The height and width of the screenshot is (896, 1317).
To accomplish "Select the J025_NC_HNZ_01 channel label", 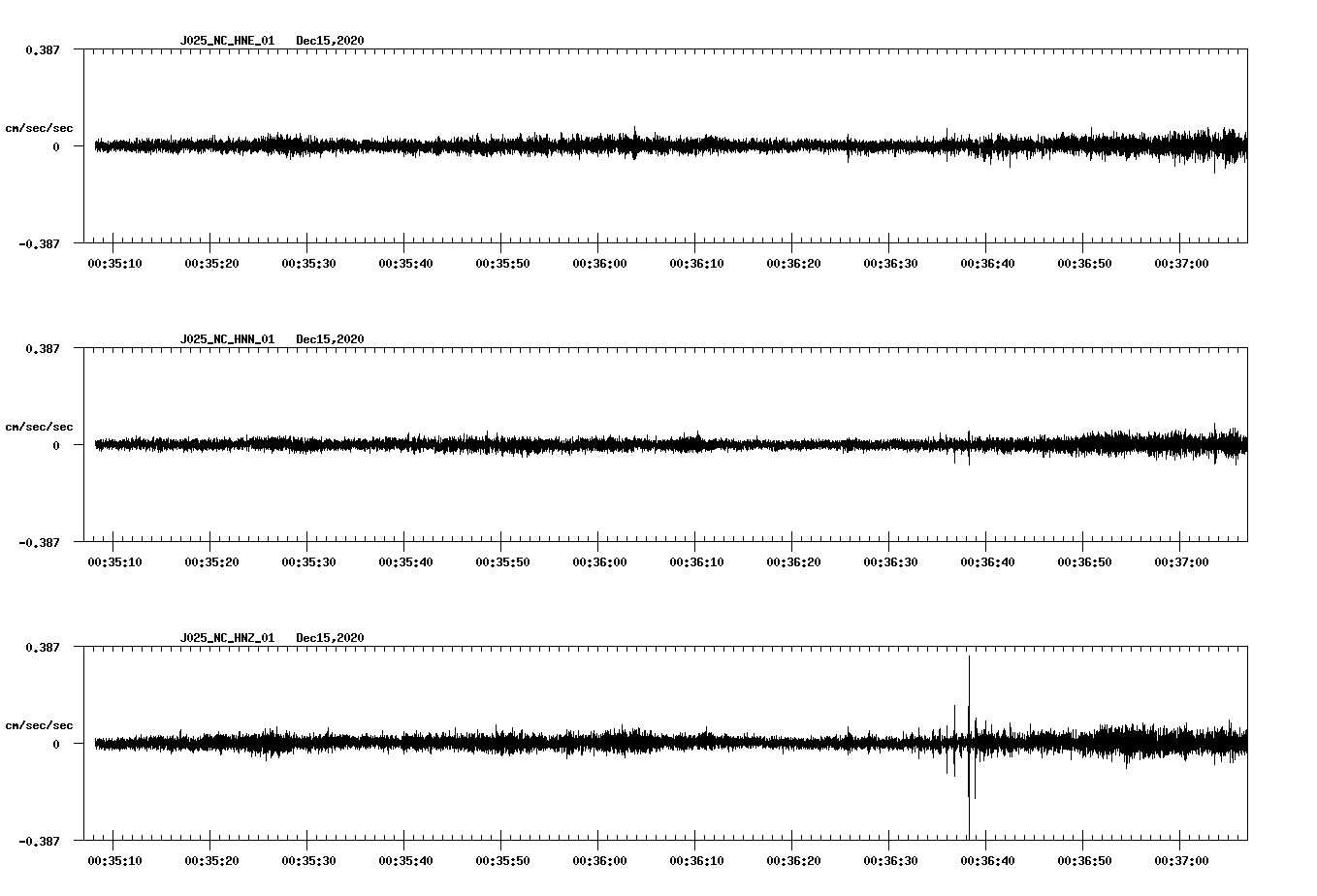I will tap(226, 635).
